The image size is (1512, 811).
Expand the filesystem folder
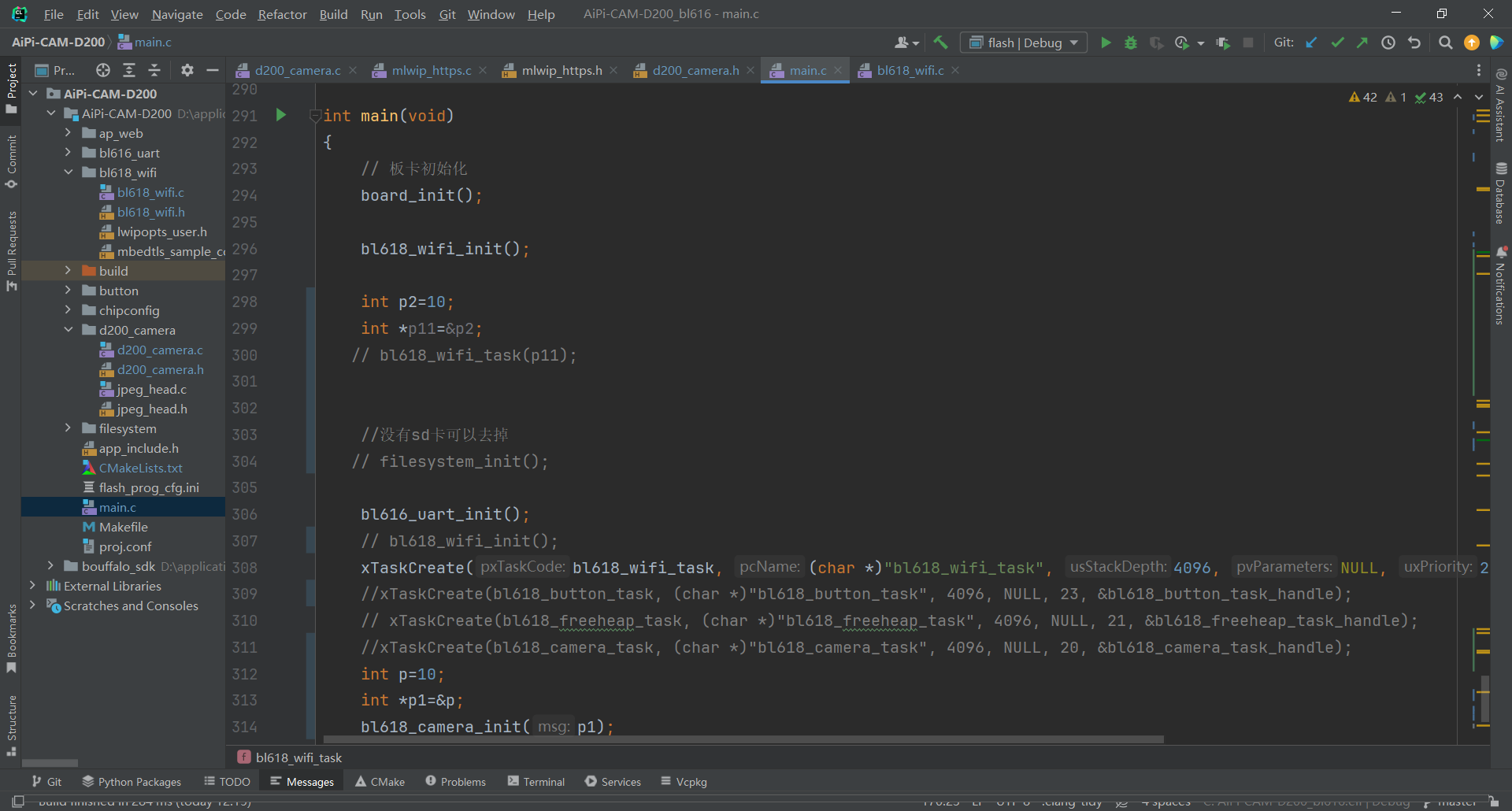[68, 428]
